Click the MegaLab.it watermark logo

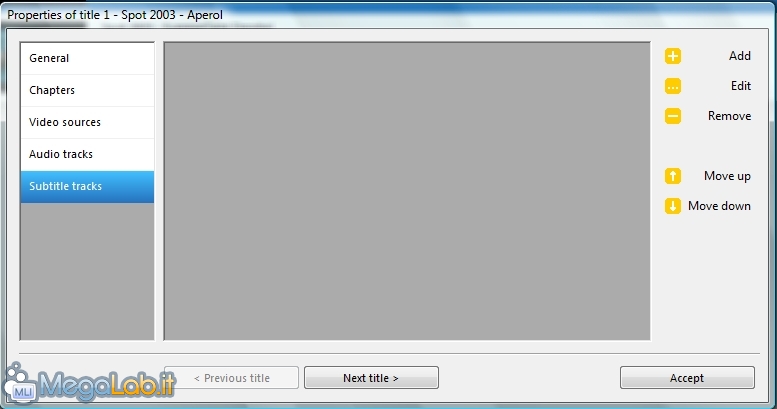(x=89, y=383)
